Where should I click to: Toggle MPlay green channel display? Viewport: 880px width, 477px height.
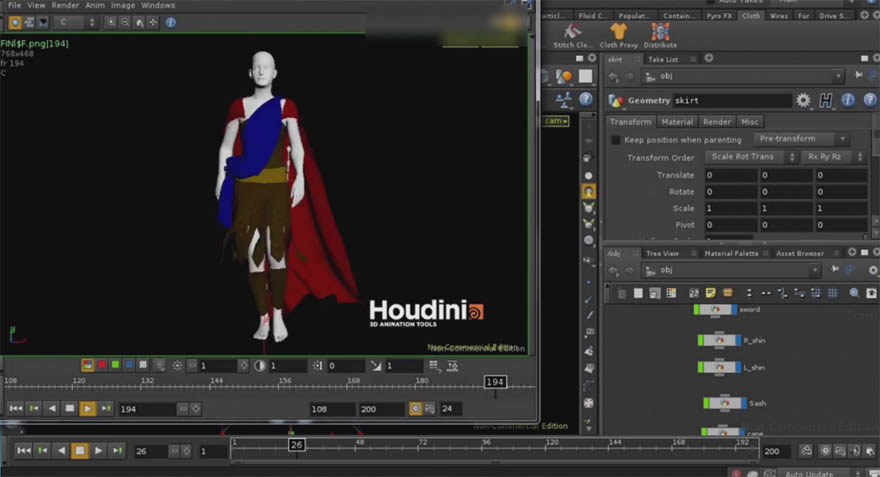point(115,365)
